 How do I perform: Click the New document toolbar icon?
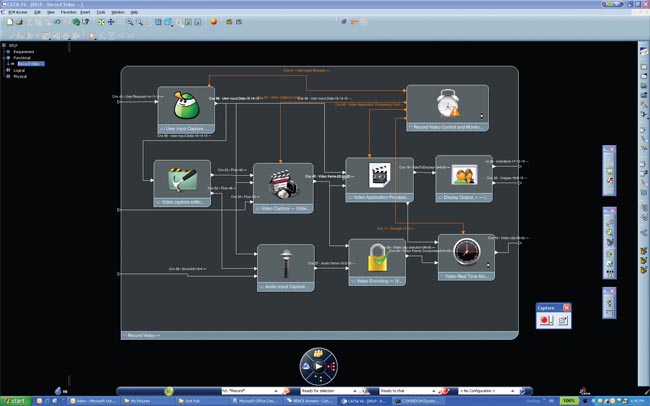pyautogui.click(x=10, y=22)
